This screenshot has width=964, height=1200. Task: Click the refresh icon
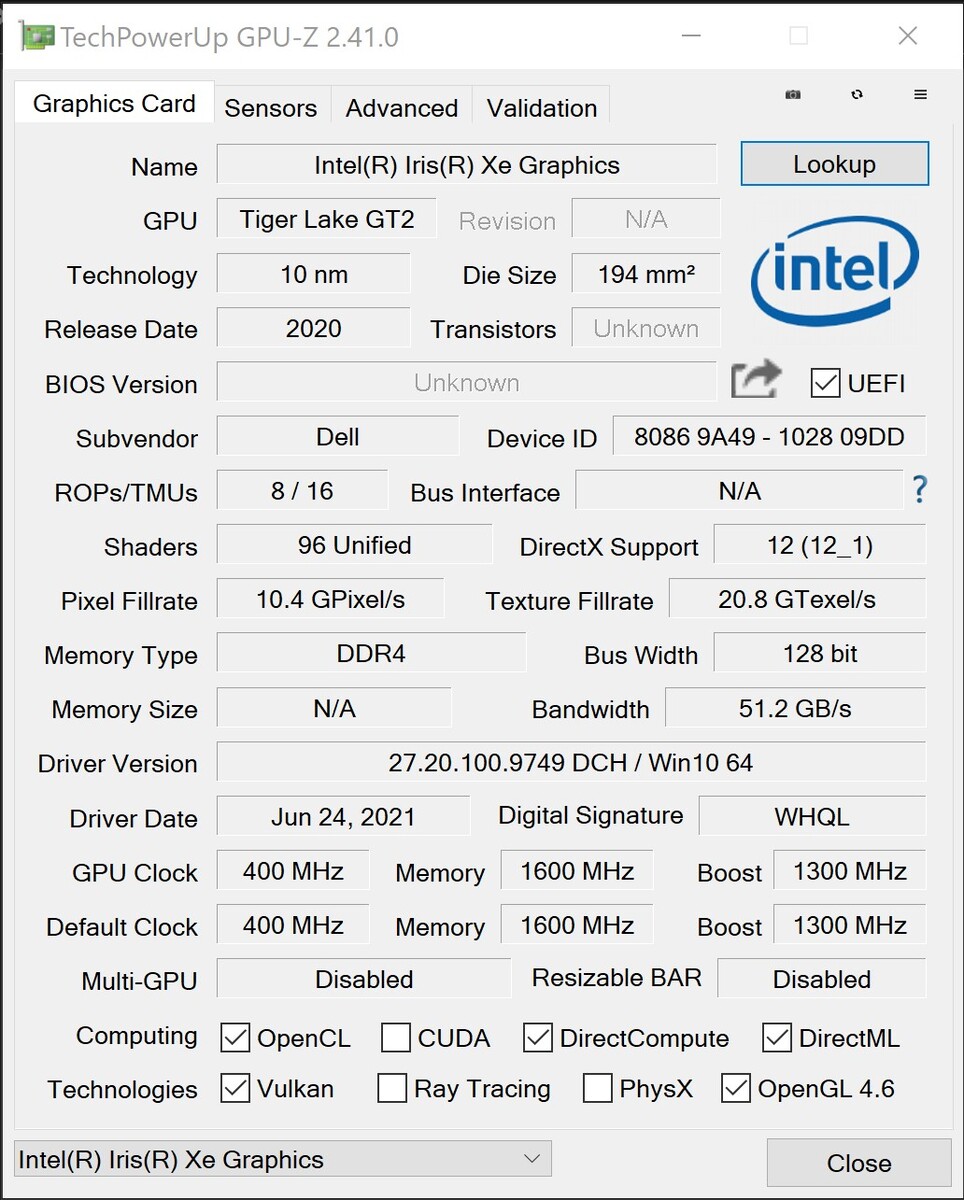[857, 95]
